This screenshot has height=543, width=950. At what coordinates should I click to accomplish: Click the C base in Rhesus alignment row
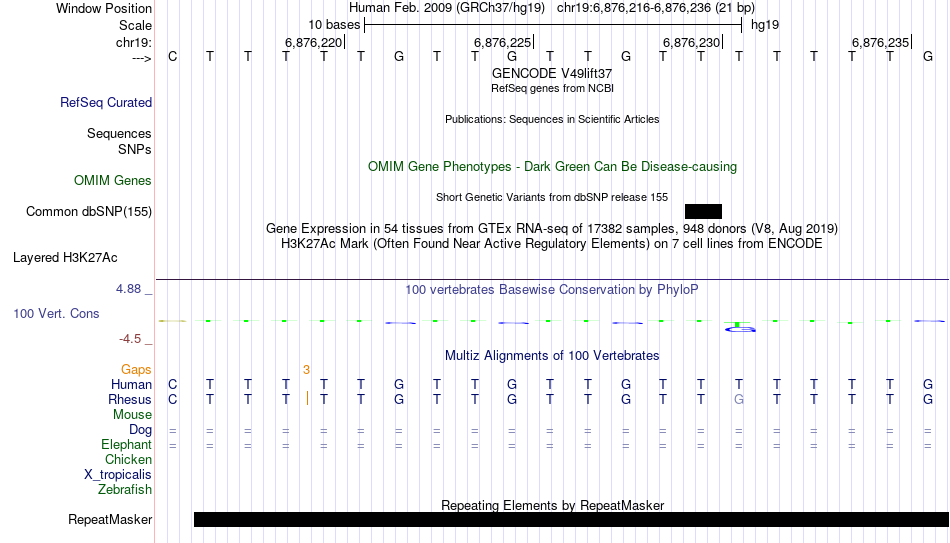pos(173,400)
